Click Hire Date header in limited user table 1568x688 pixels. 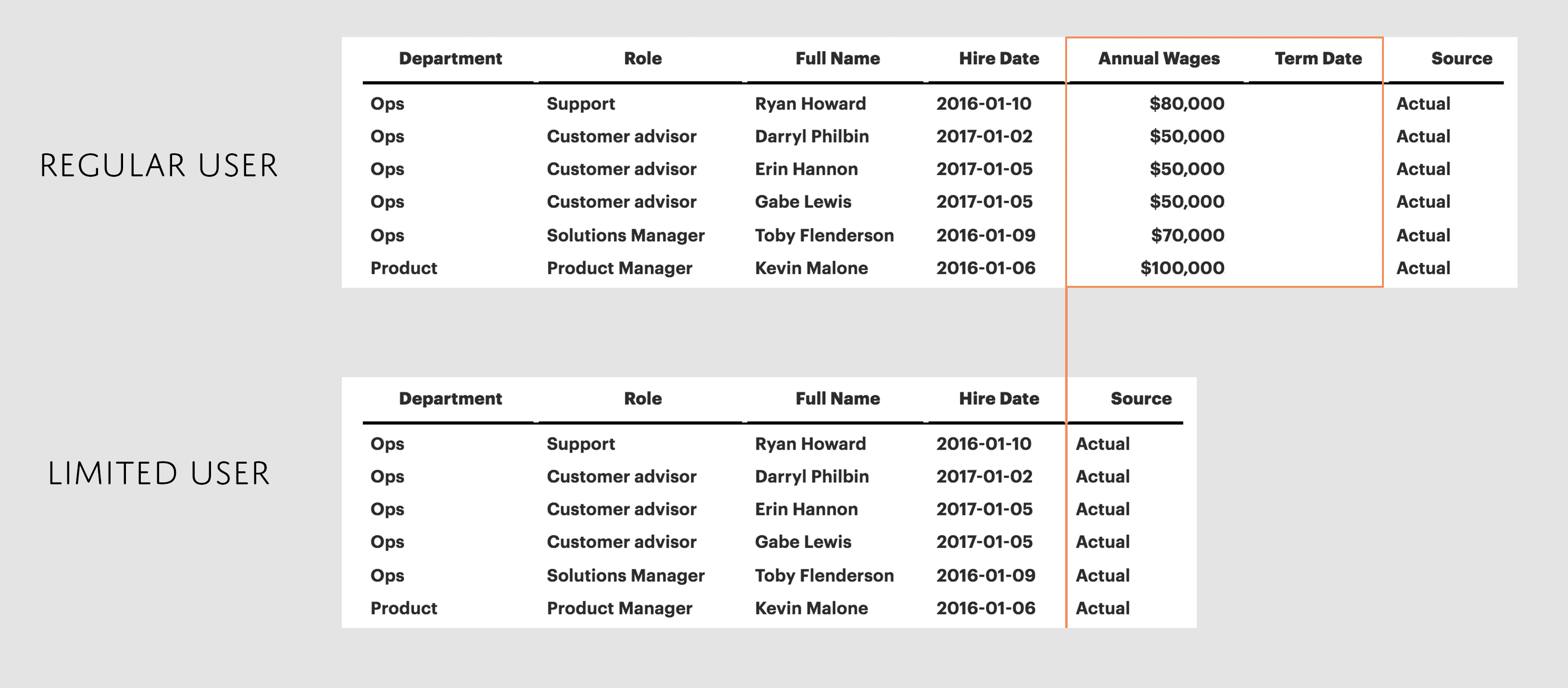[998, 398]
